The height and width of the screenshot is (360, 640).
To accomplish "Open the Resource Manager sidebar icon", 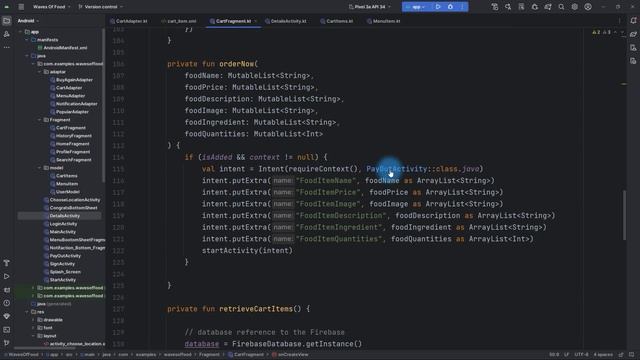I will click(x=7, y=34).
